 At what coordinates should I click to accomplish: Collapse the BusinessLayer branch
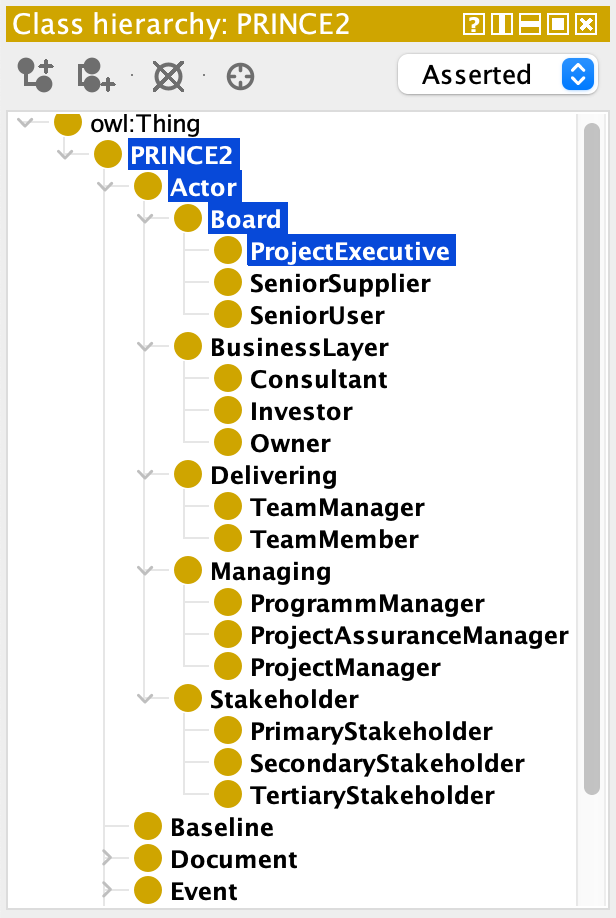(146, 347)
